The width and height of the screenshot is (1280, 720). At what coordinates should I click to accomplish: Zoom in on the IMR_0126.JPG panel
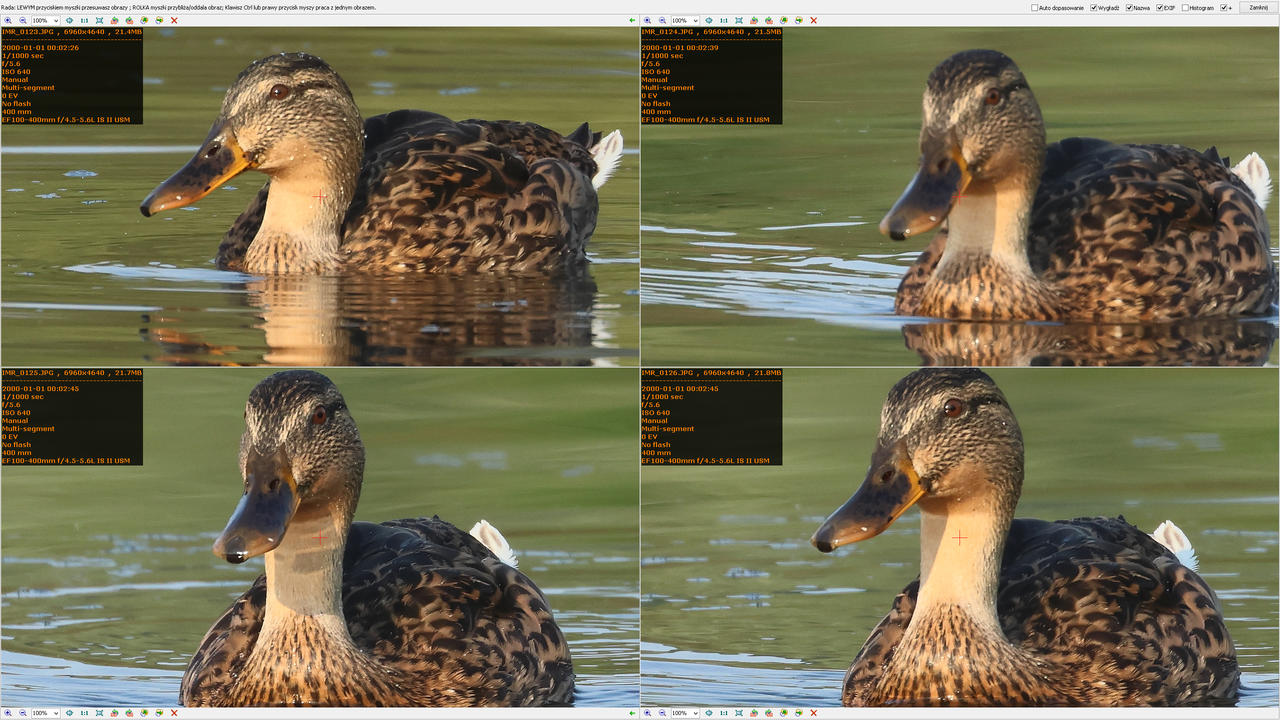[x=647, y=713]
